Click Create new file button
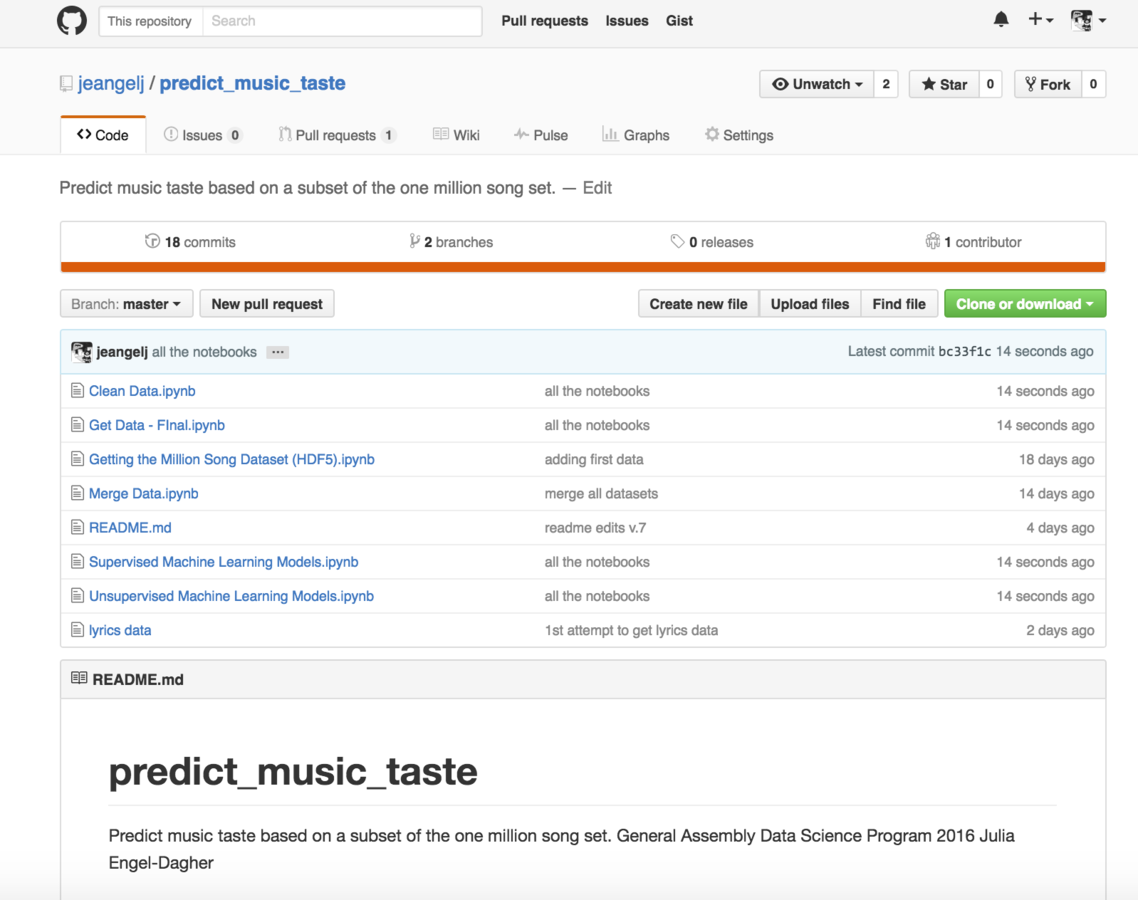This screenshot has width=1138, height=900. point(698,304)
